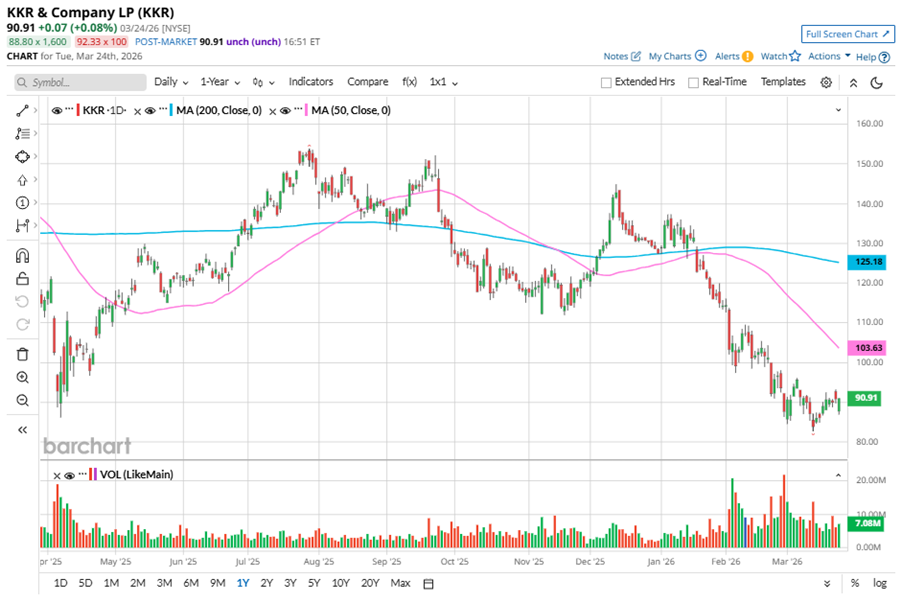Screen dimensions: 902x602
Task: Open the Indicators menu
Action: 311,82
